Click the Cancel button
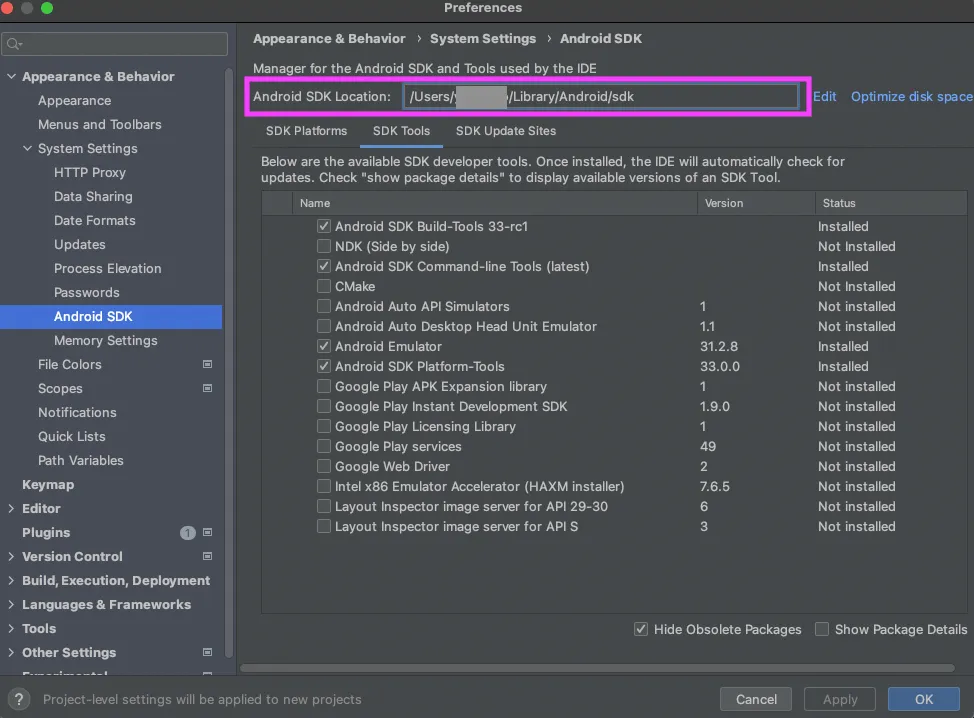The height and width of the screenshot is (718, 974). coord(756,699)
